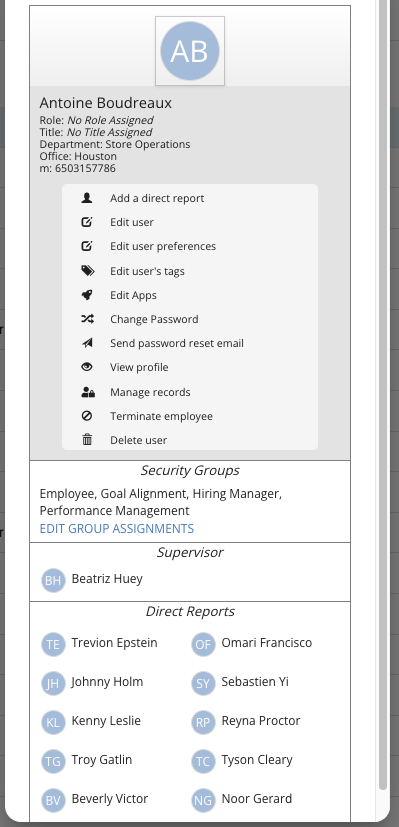Open Troy Gatlin's name
The image size is (399, 827).
pos(102,759)
